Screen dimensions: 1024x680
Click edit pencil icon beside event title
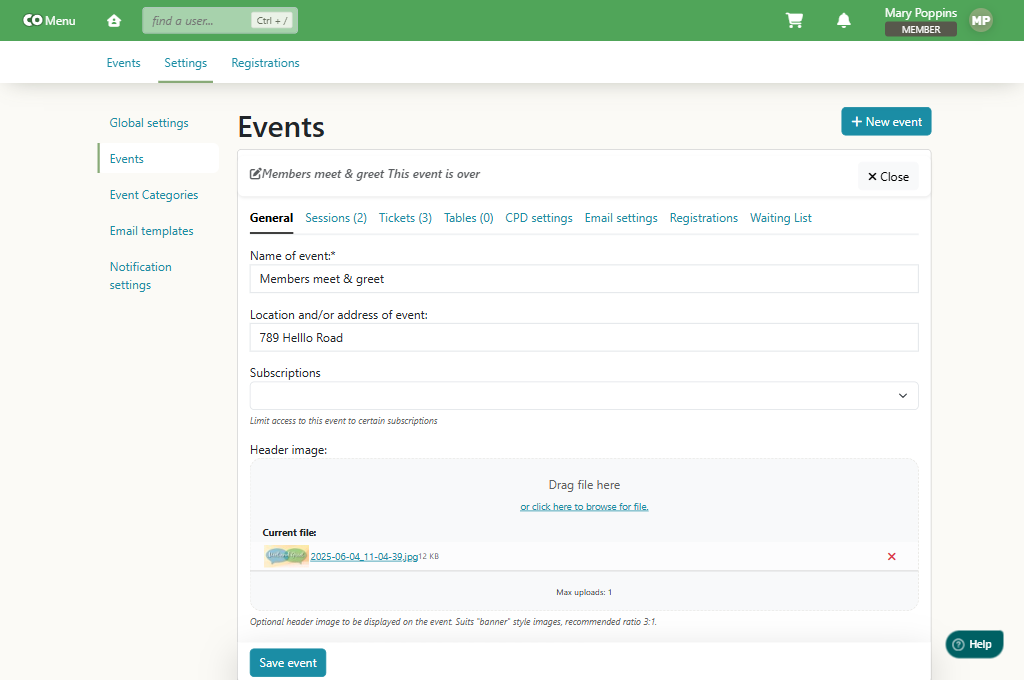[255, 174]
